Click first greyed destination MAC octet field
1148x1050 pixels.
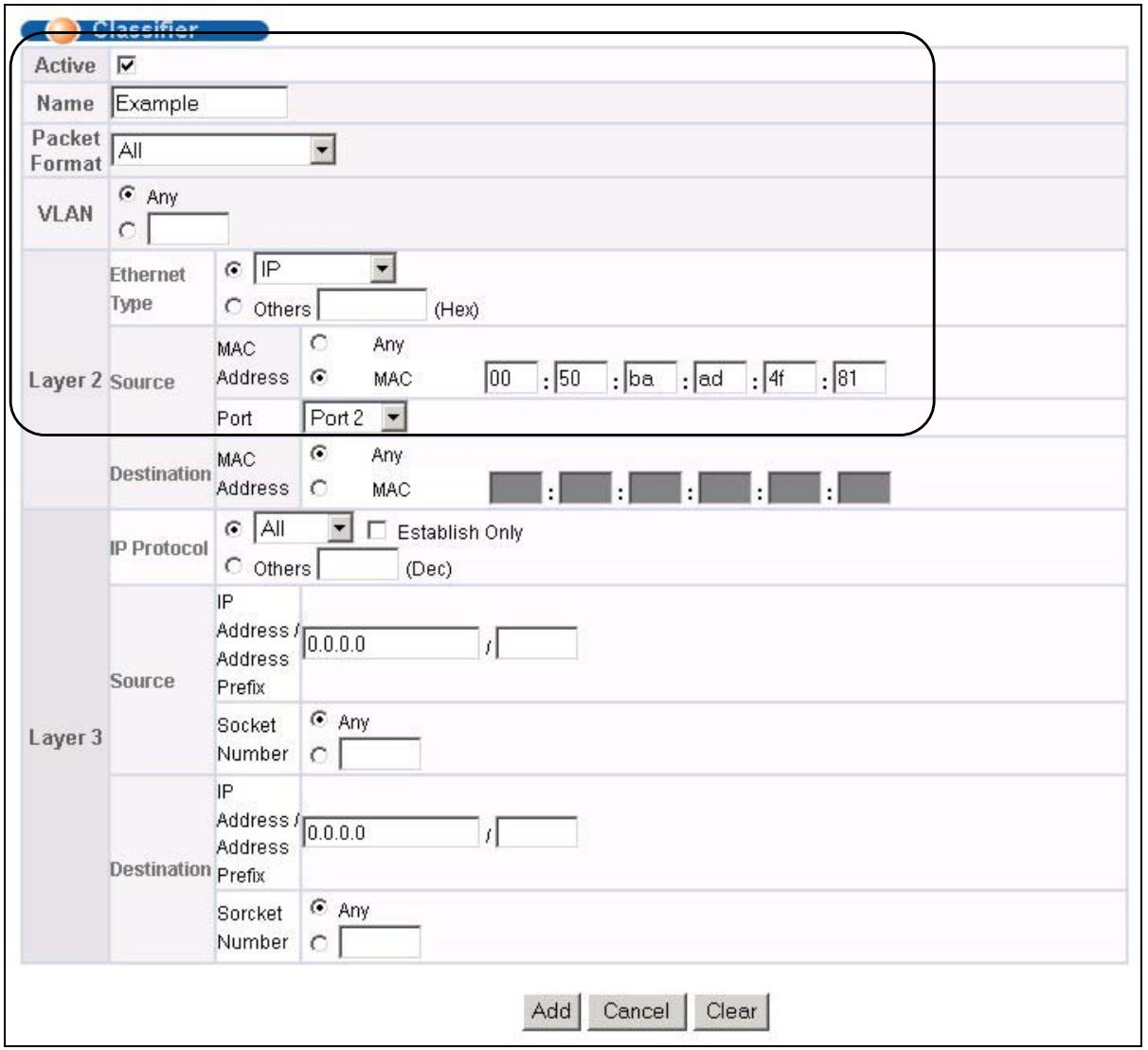515,488
